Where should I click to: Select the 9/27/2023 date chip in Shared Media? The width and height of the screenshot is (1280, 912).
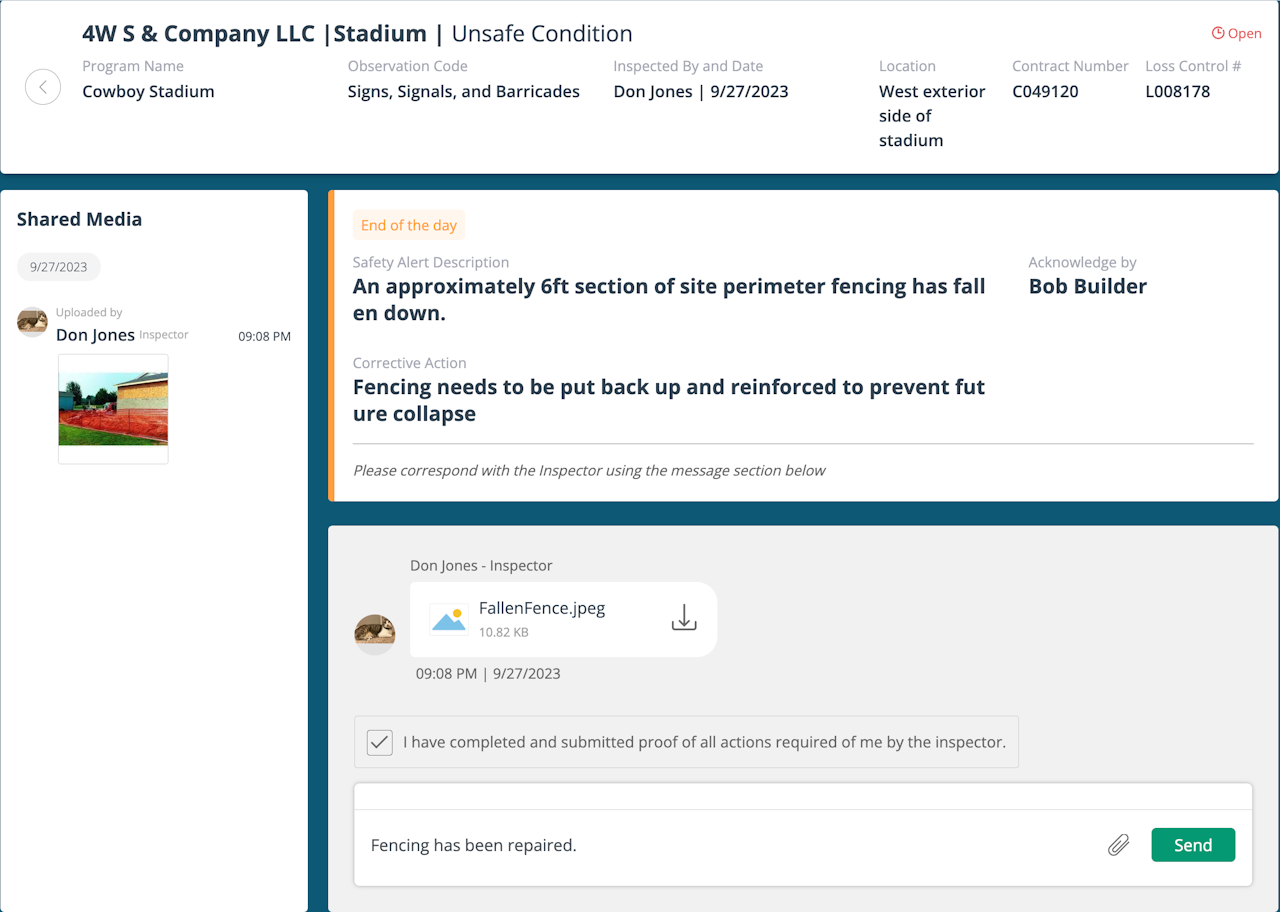click(59, 267)
